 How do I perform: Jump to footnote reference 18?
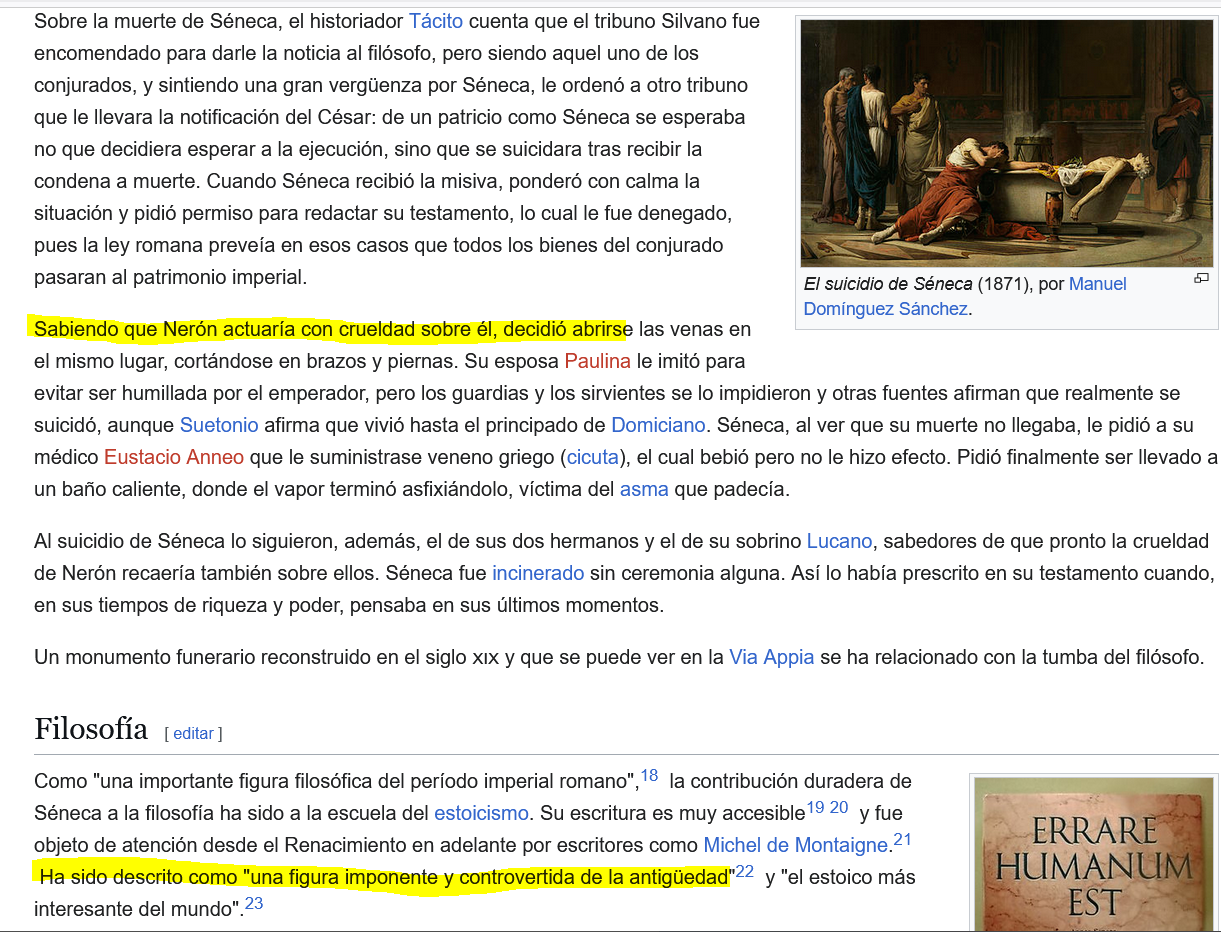[649, 775]
